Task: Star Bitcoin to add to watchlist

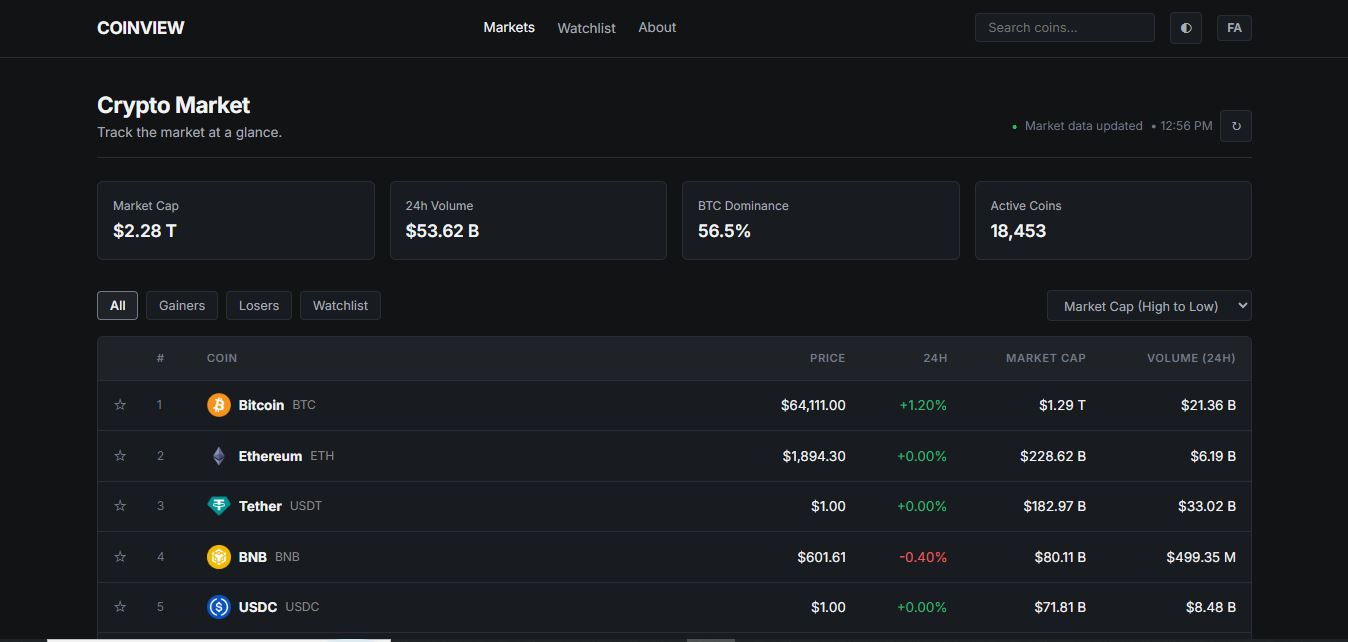Action: pyautogui.click(x=120, y=405)
